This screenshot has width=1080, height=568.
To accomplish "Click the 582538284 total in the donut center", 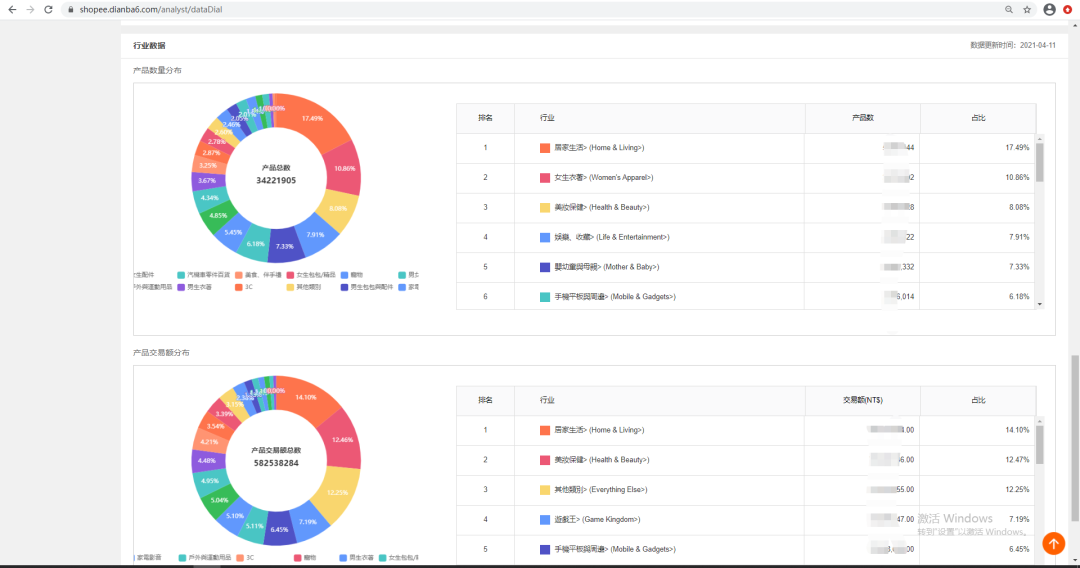I will tap(276, 463).
